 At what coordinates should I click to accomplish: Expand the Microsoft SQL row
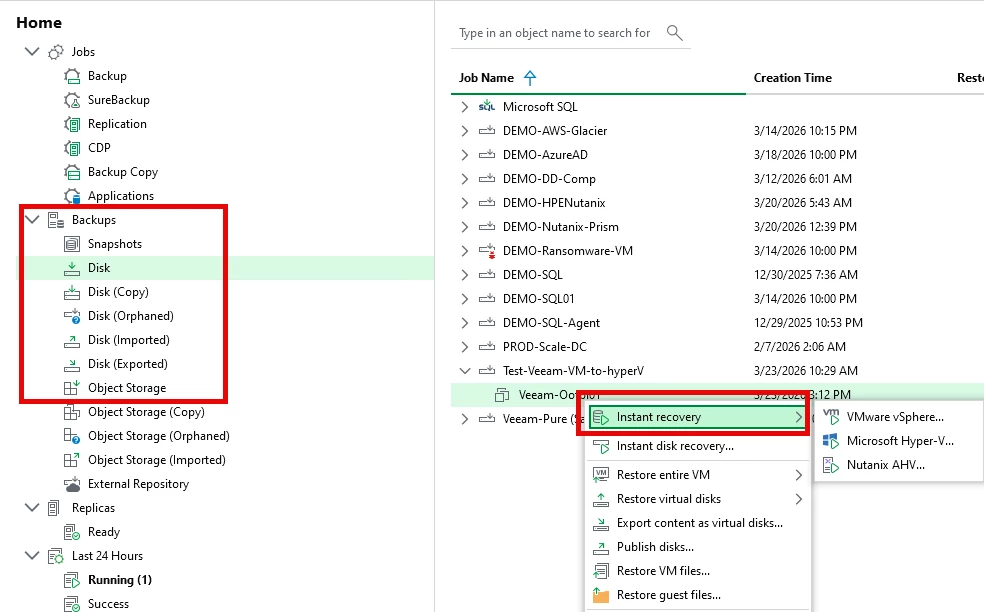click(464, 107)
